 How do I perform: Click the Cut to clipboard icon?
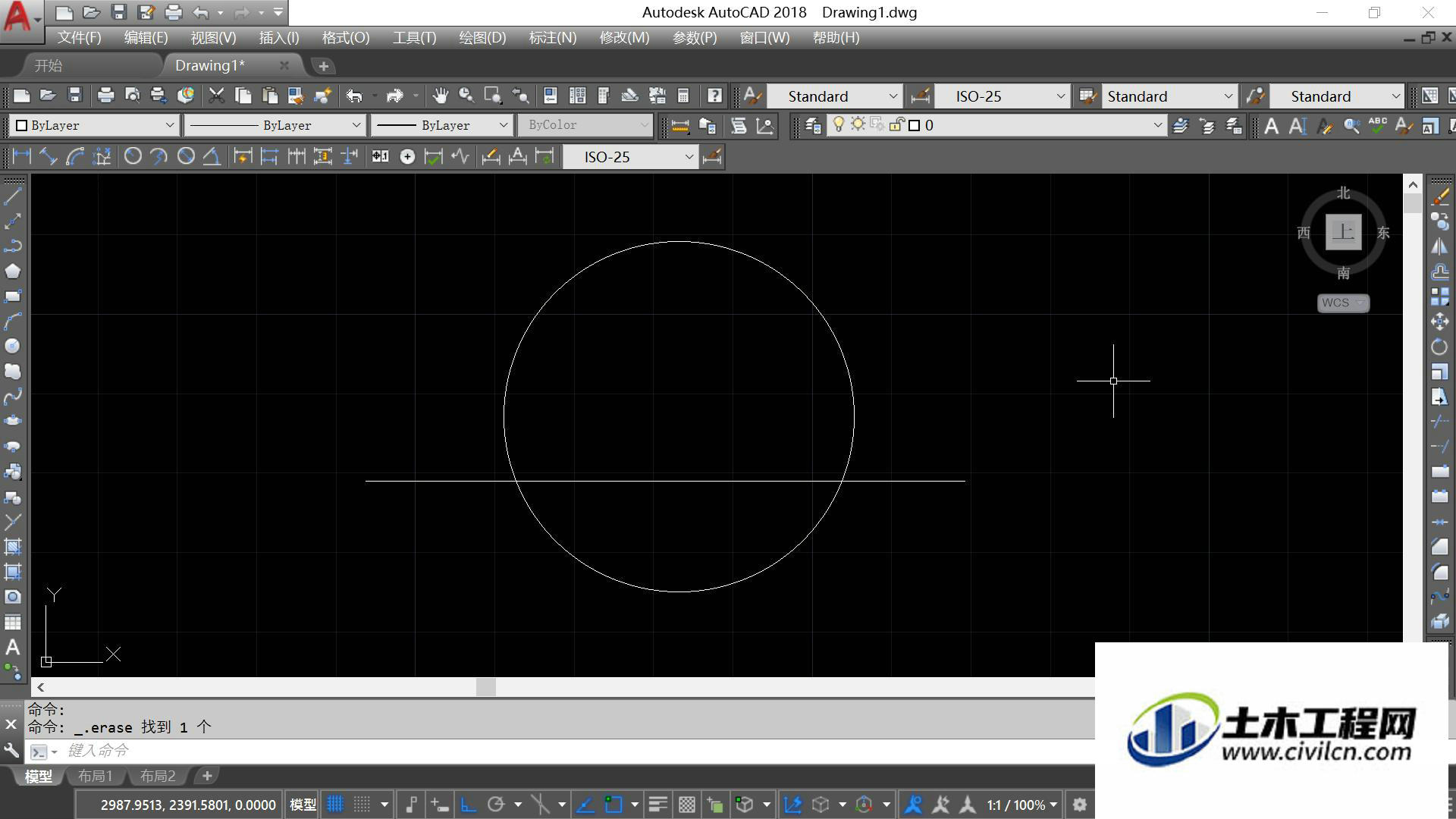[217, 96]
